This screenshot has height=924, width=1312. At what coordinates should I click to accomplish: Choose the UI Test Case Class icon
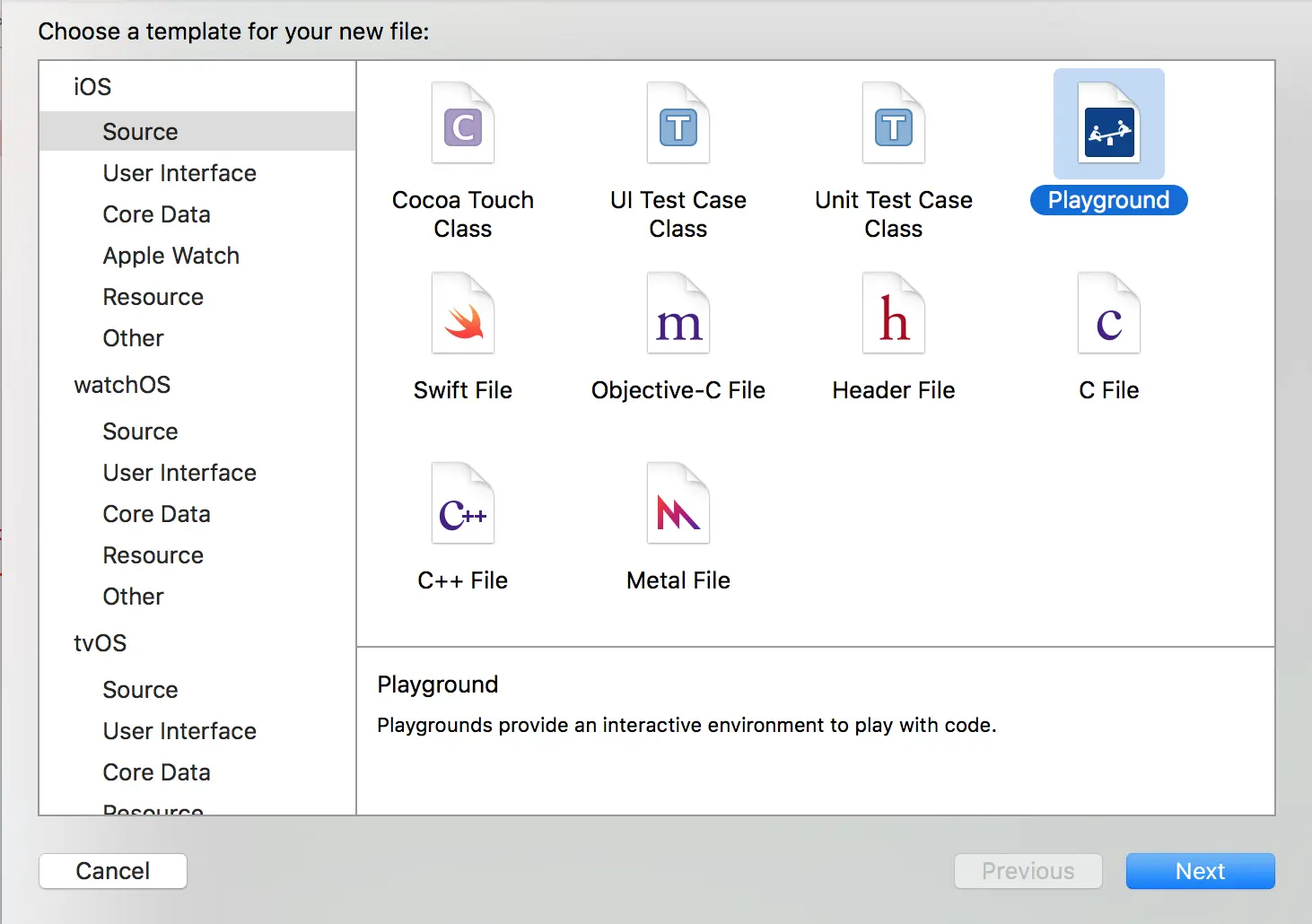(678, 123)
